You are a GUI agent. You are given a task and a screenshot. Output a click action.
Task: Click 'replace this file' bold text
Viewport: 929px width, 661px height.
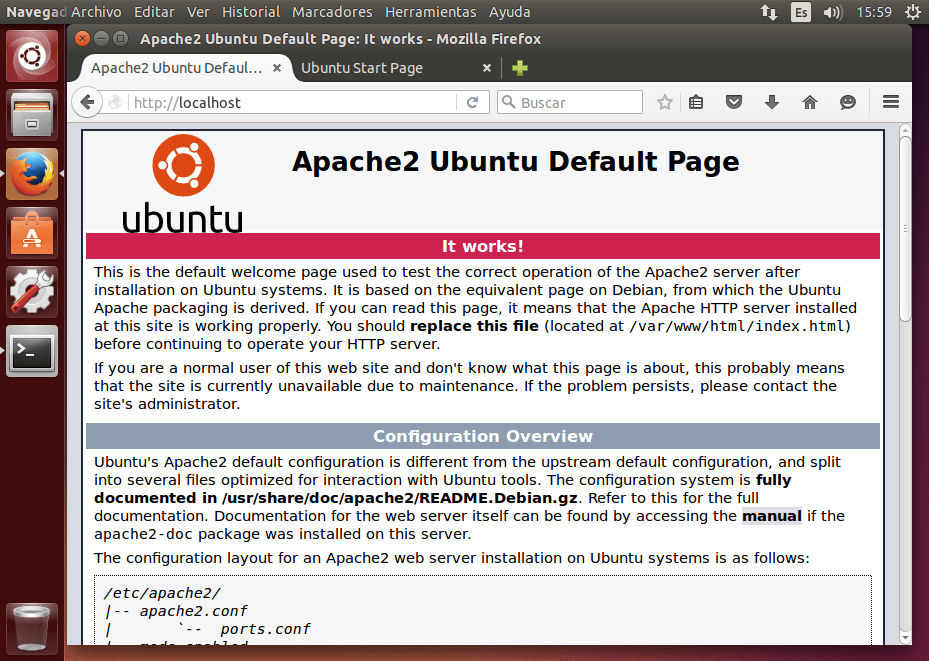(474, 326)
